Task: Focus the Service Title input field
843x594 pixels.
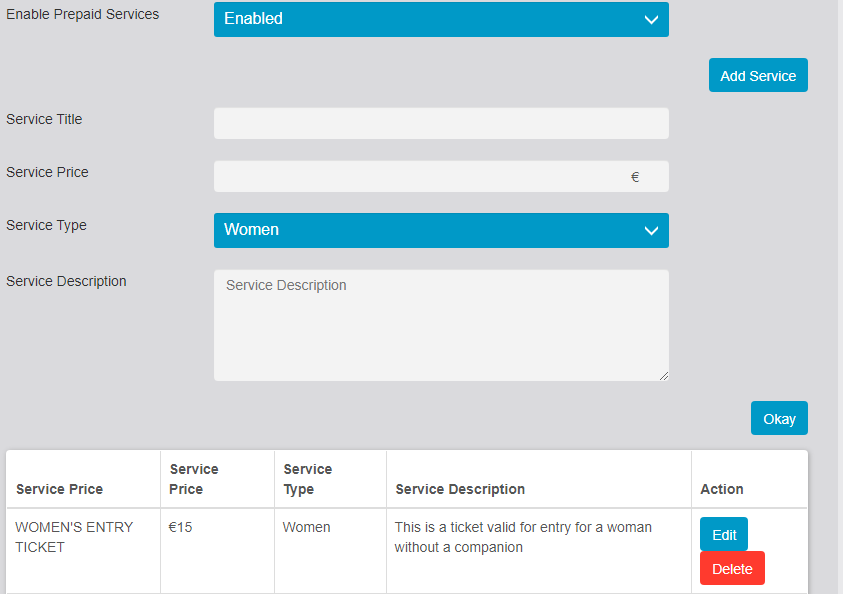Action: click(x=440, y=123)
